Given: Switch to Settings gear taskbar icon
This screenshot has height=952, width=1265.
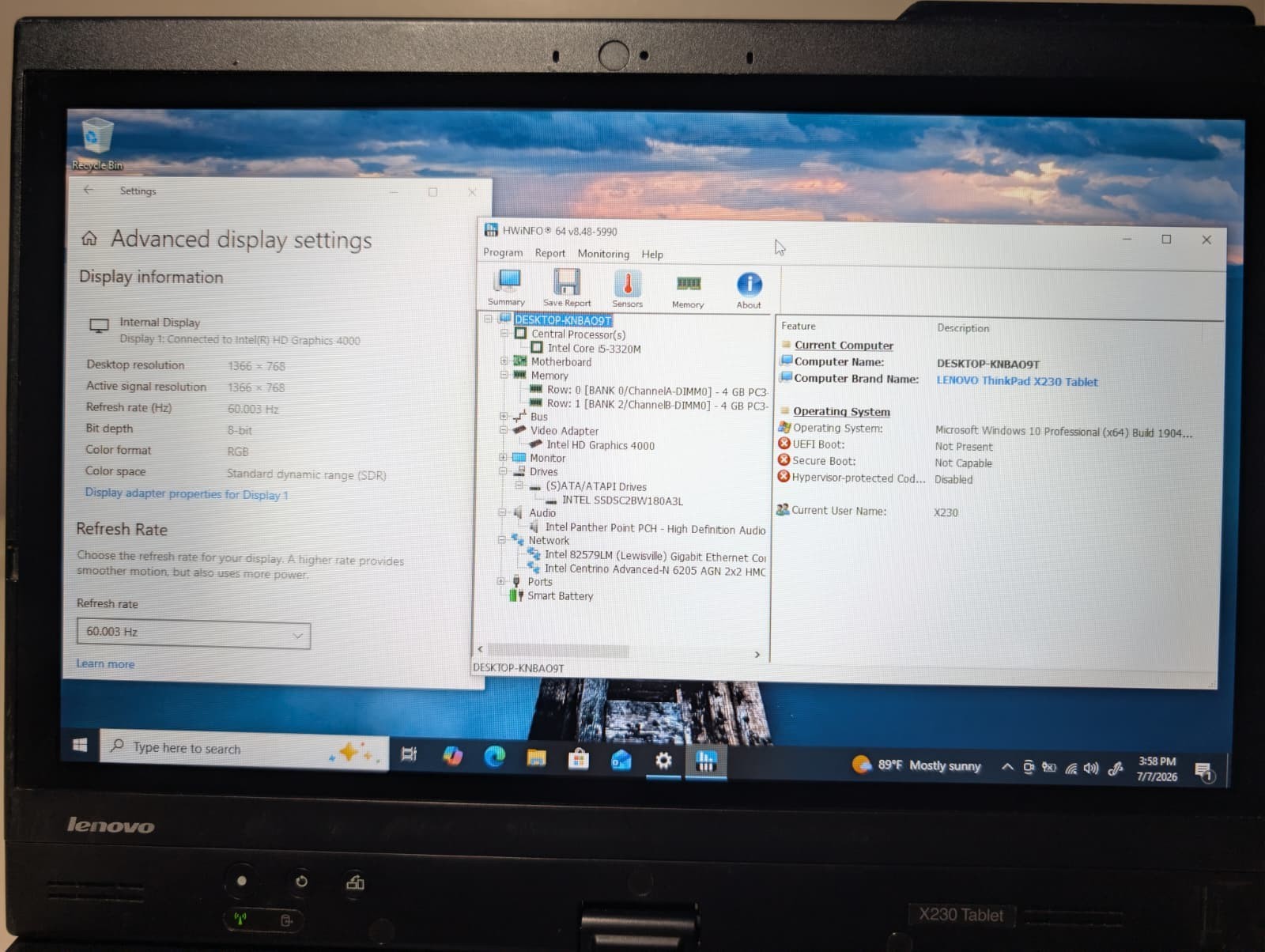Looking at the screenshot, I should click(663, 761).
